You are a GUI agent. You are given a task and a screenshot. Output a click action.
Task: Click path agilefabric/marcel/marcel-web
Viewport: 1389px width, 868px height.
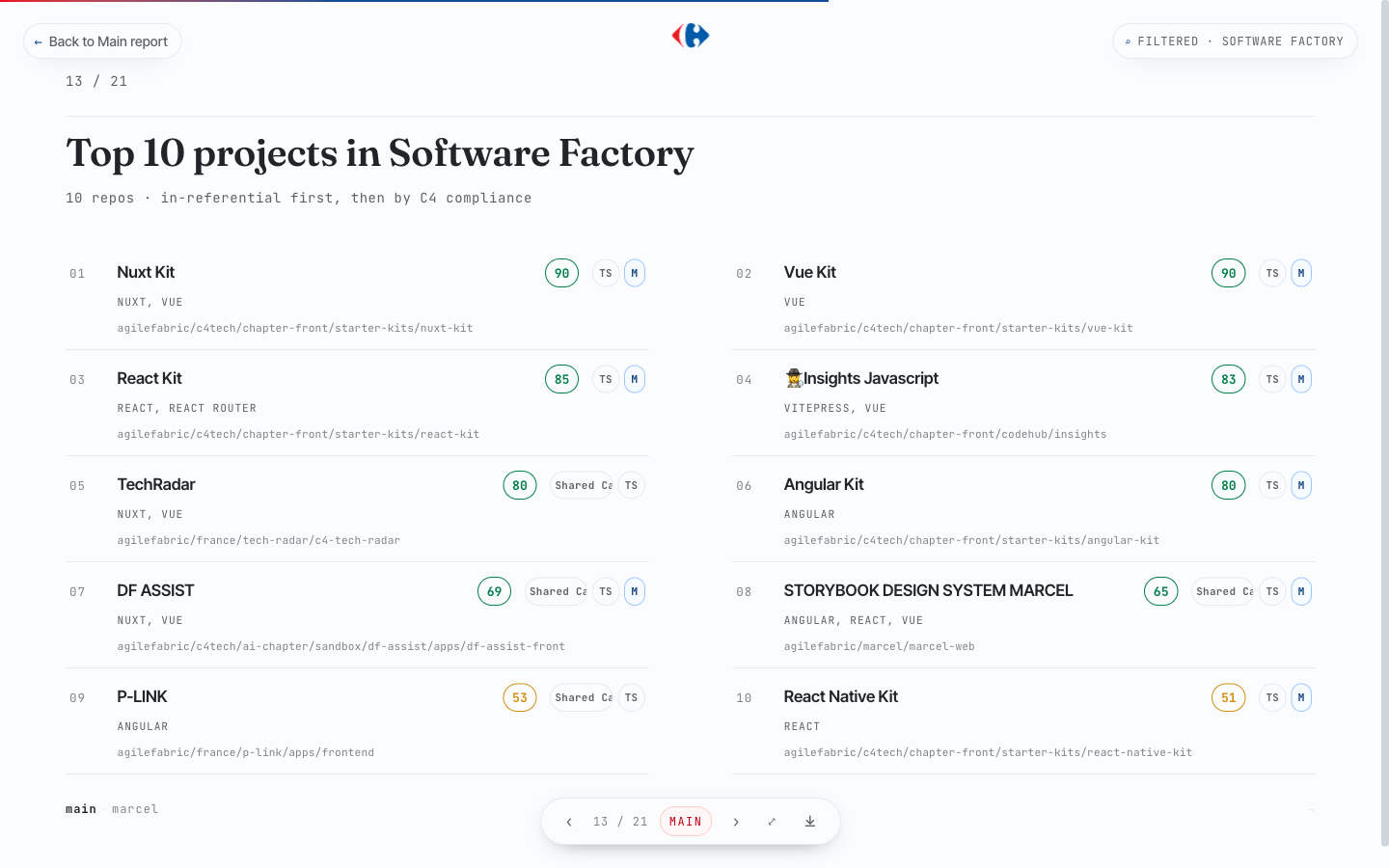pos(880,646)
